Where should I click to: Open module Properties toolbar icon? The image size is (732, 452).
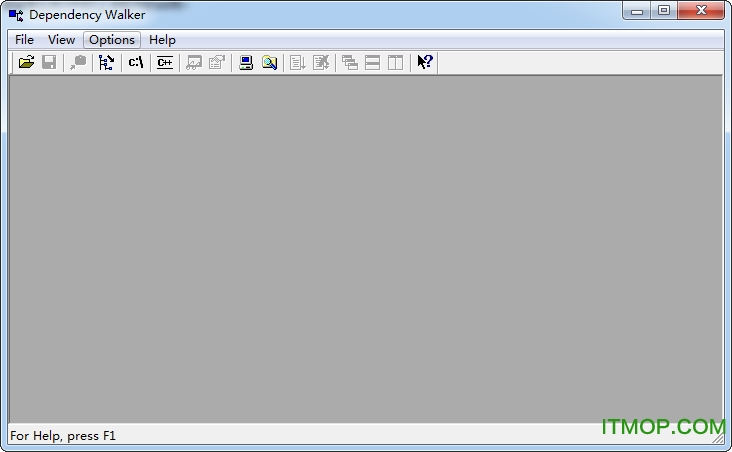216,62
